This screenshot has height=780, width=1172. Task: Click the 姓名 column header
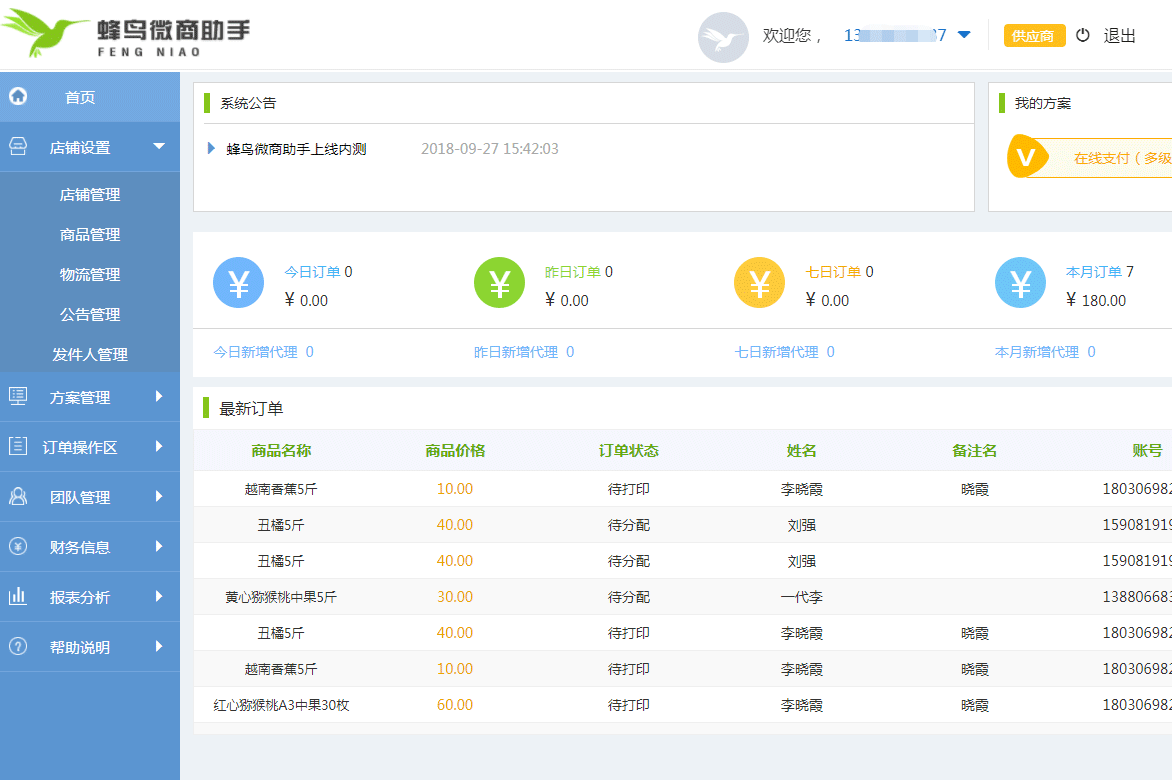(801, 451)
